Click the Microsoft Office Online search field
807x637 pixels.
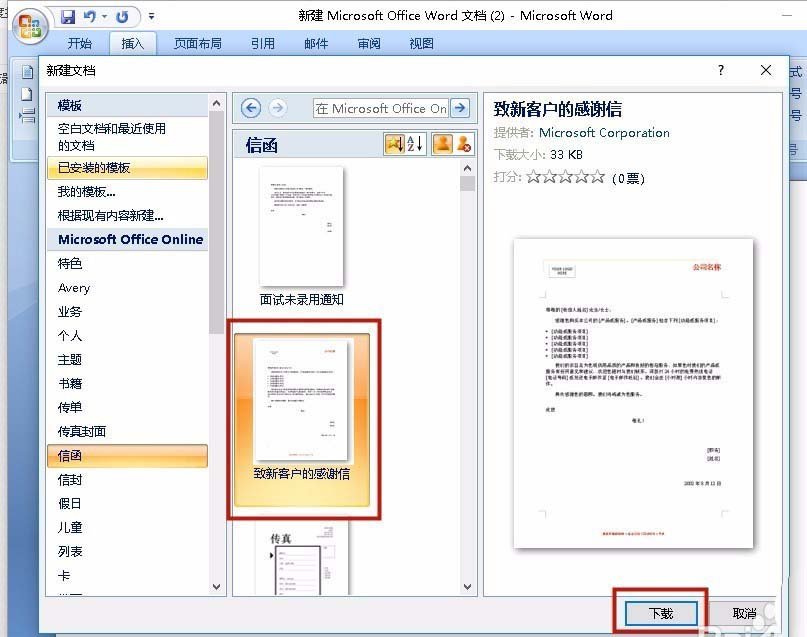click(x=381, y=109)
